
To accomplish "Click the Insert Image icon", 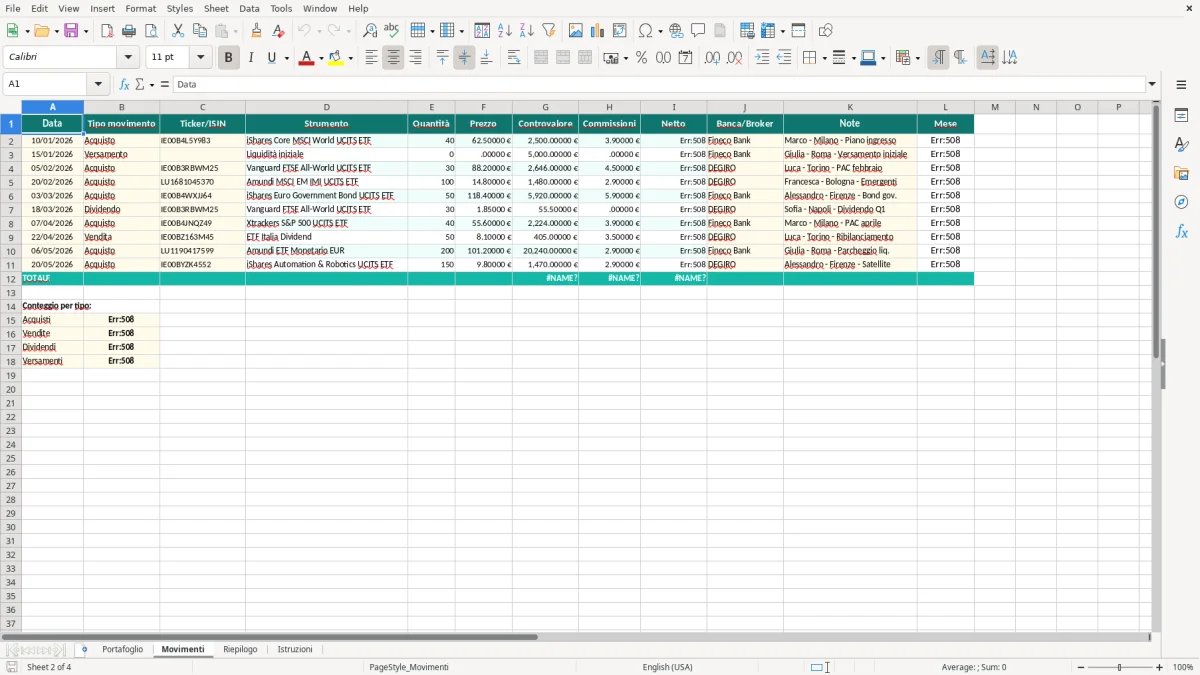I will [576, 31].
